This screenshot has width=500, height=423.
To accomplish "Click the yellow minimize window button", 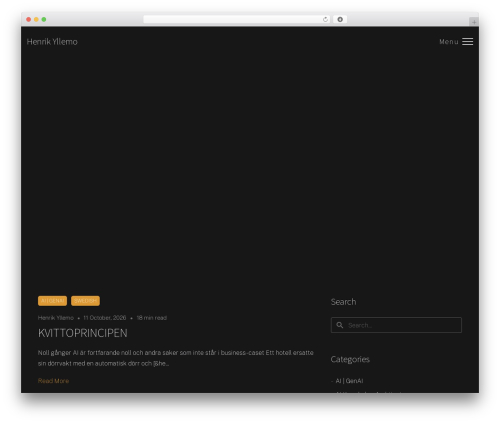I will (x=36, y=19).
